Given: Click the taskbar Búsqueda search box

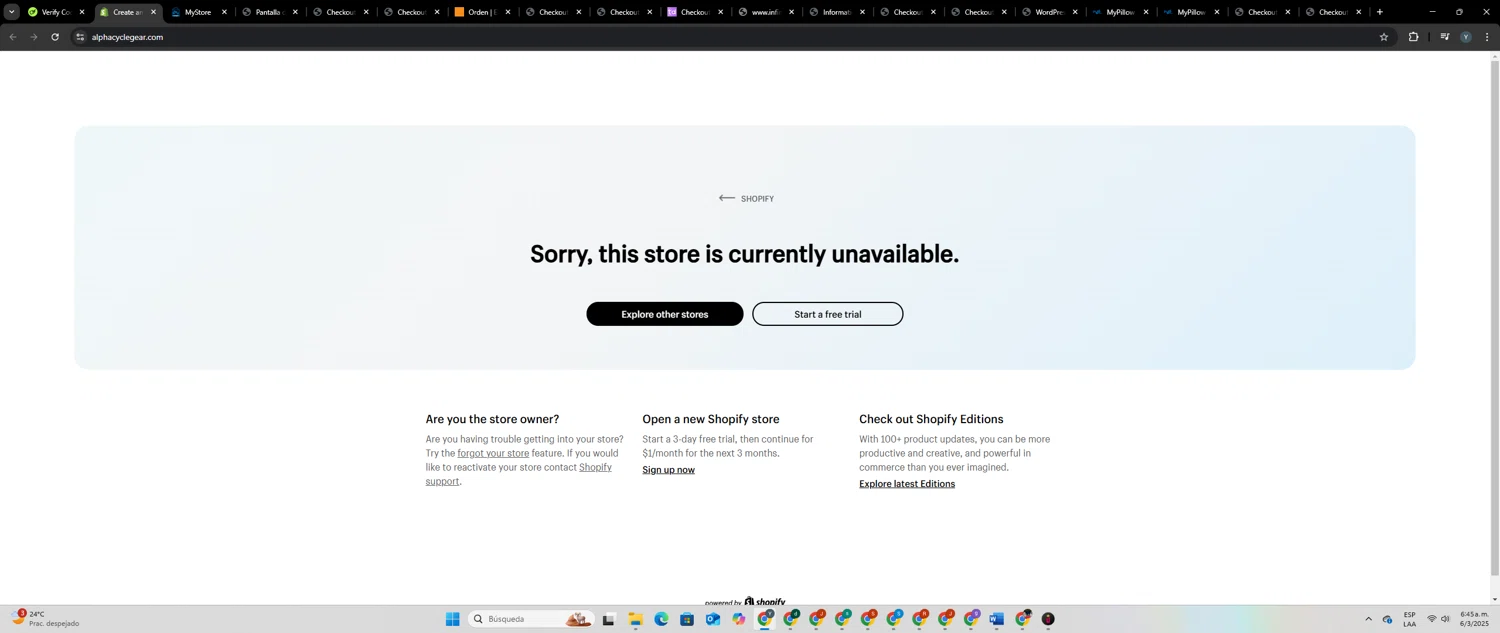Looking at the screenshot, I should [531, 620].
